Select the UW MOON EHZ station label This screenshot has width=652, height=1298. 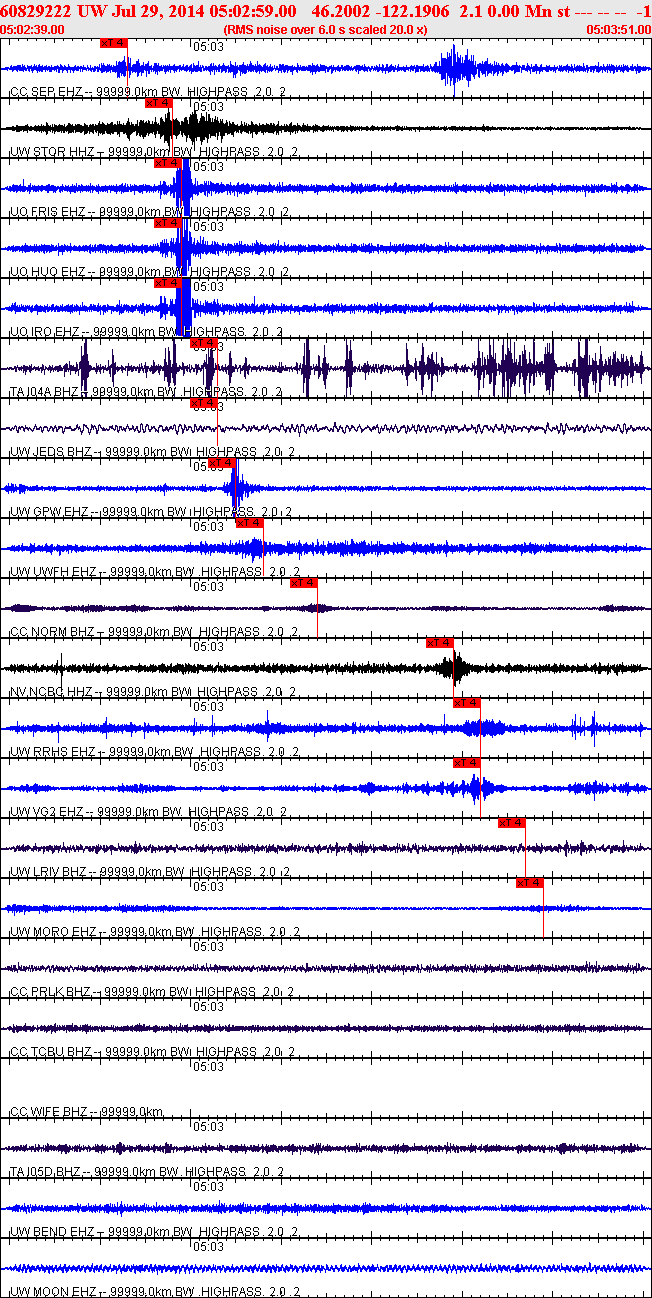pyautogui.click(x=153, y=1291)
